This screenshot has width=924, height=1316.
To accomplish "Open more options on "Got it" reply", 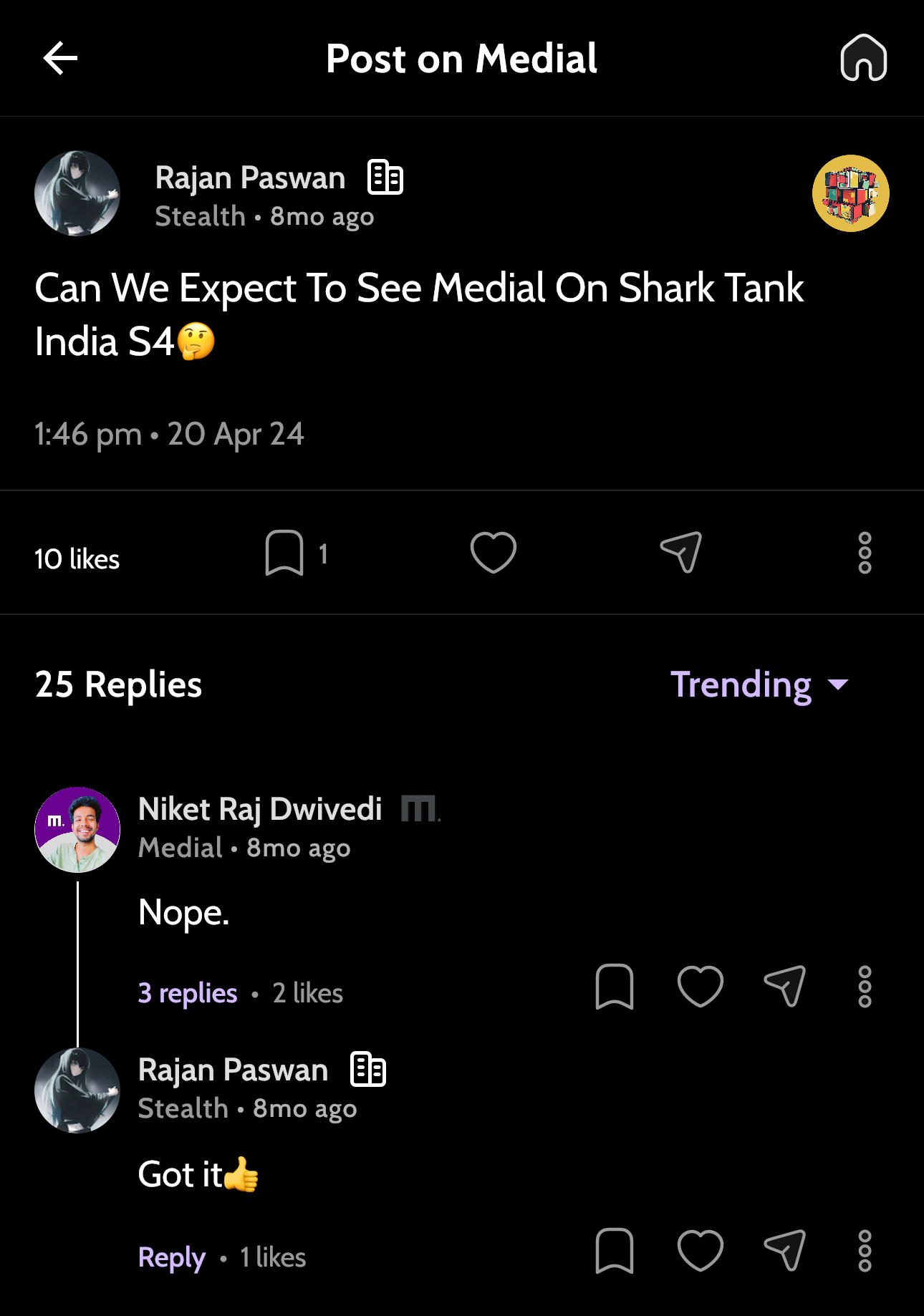I will pyautogui.click(x=865, y=1251).
